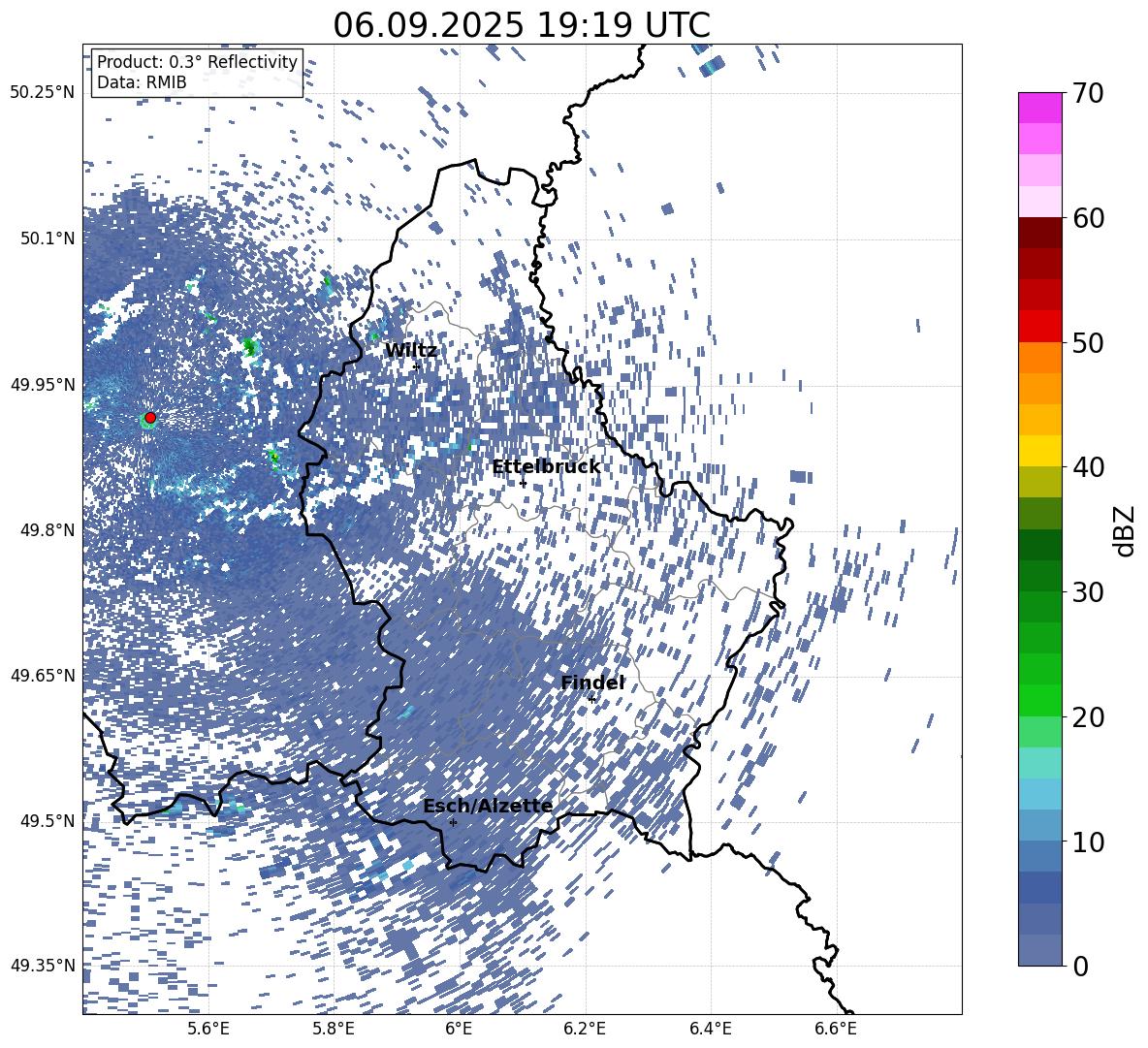The width and height of the screenshot is (1148, 1048).
Task: Click the 49.95°N latitude tick label
Action: [43, 384]
